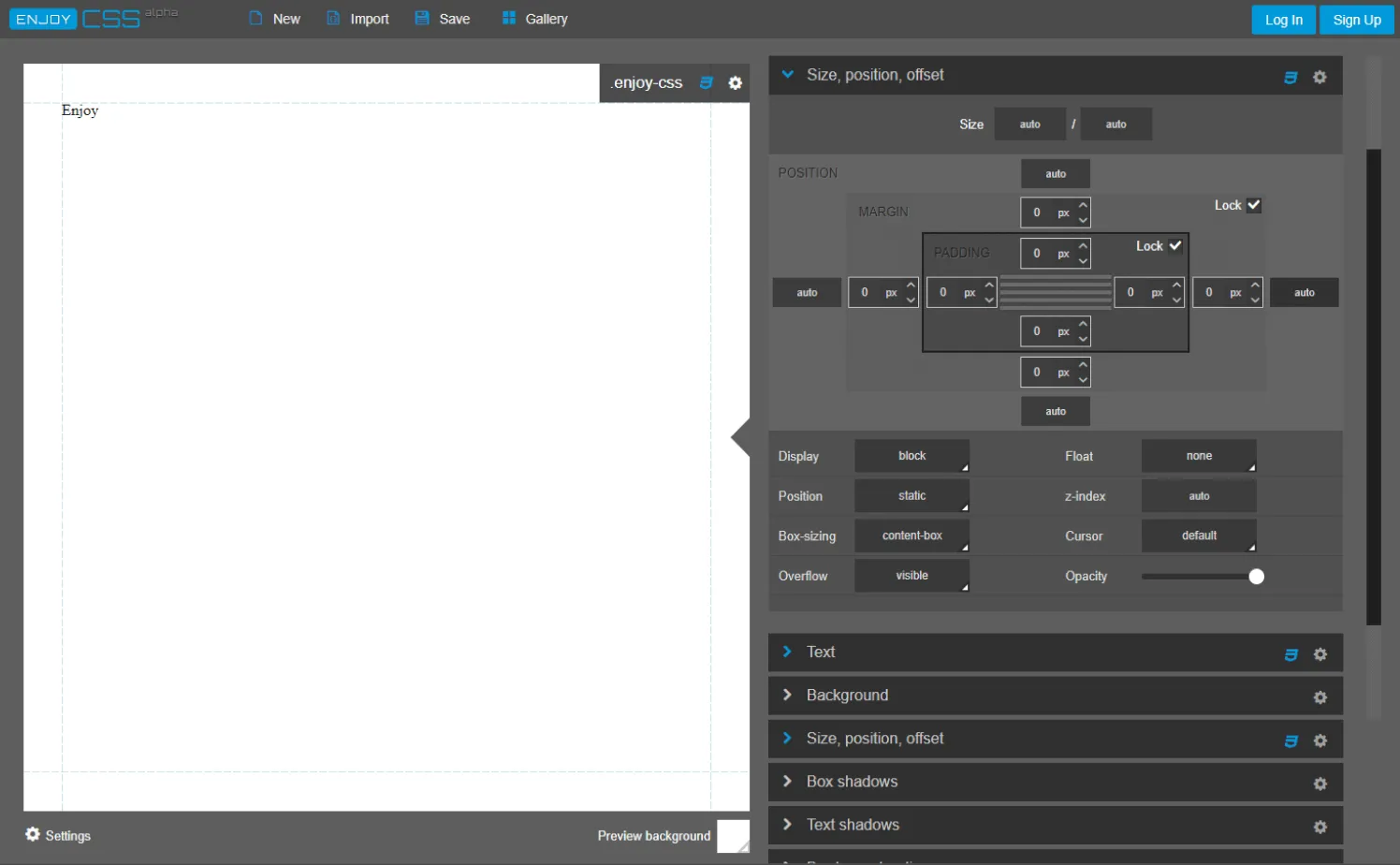Screen dimensions: 1400x865
Task: Open the Preview background color swatch
Action: [733, 836]
